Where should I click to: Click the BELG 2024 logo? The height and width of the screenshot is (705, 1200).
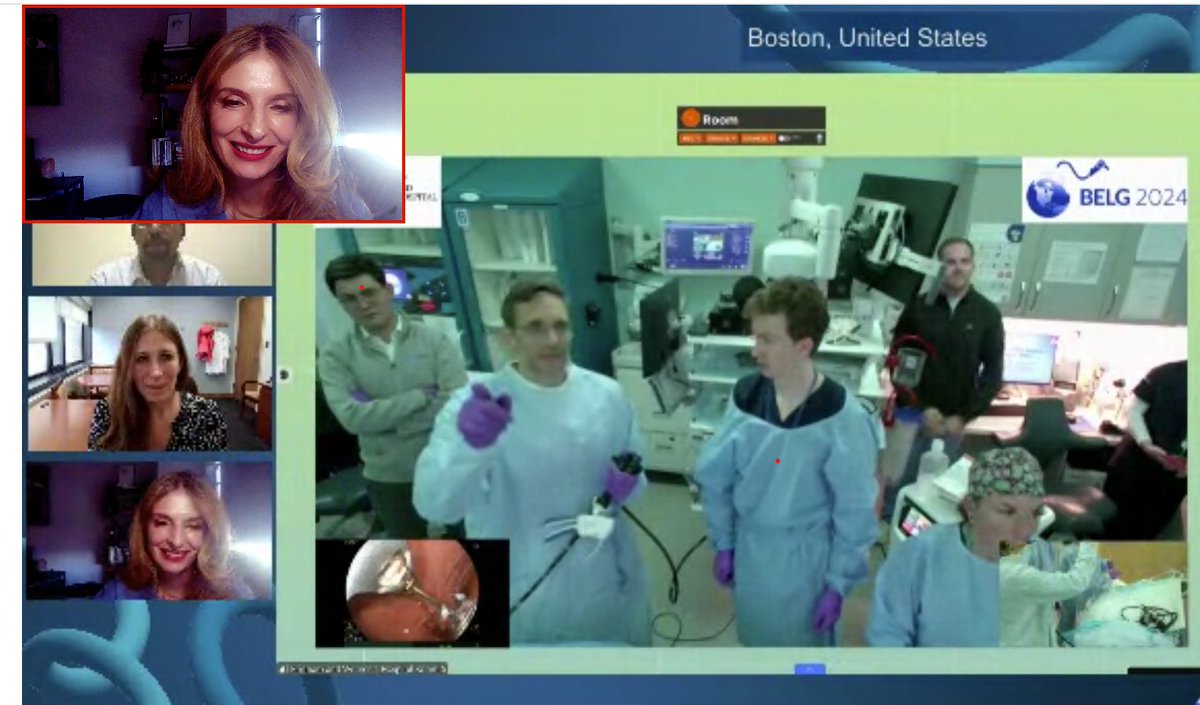(x=1104, y=189)
